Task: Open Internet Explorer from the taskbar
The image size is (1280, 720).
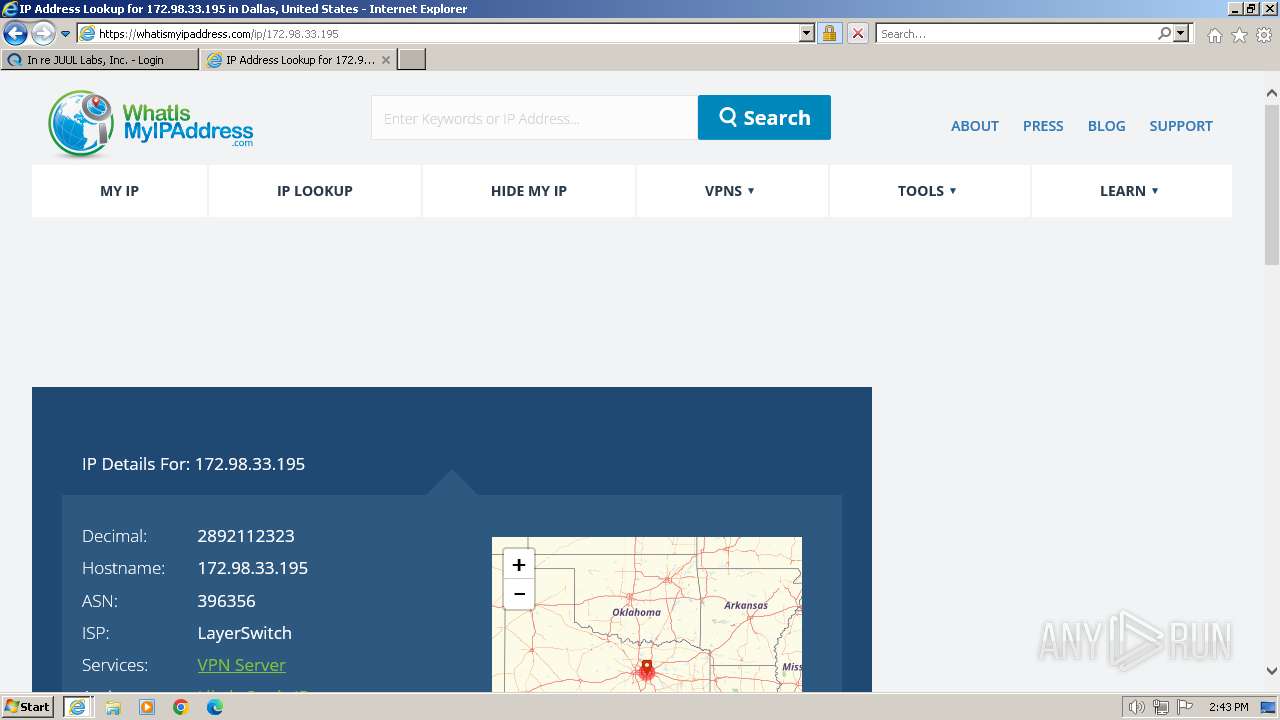Action: pos(78,707)
